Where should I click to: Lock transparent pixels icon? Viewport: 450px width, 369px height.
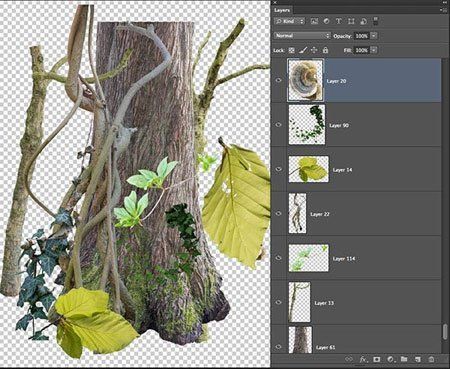click(292, 50)
